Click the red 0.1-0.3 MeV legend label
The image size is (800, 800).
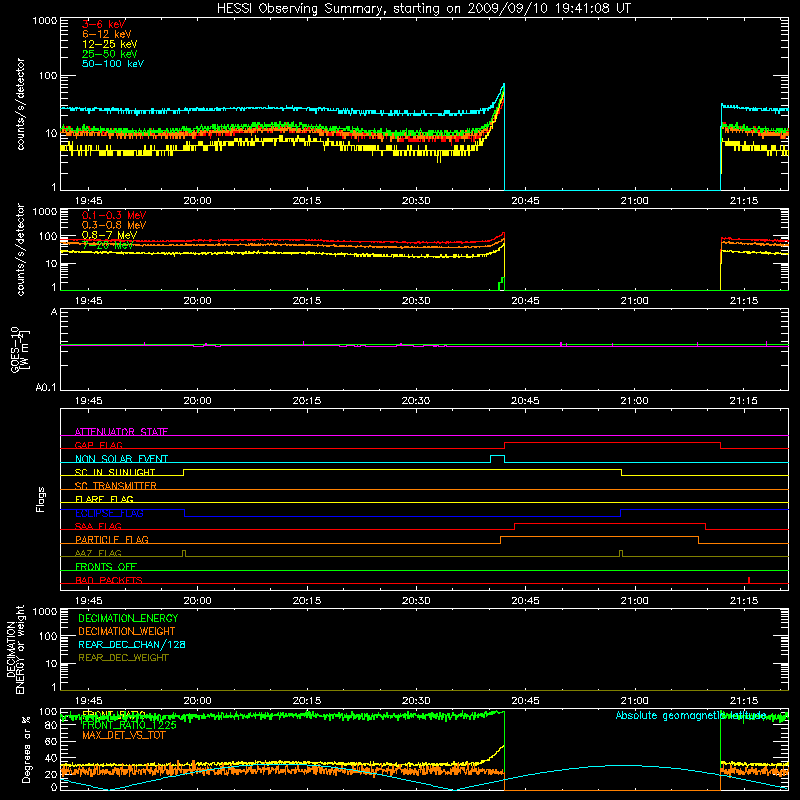tap(114, 215)
